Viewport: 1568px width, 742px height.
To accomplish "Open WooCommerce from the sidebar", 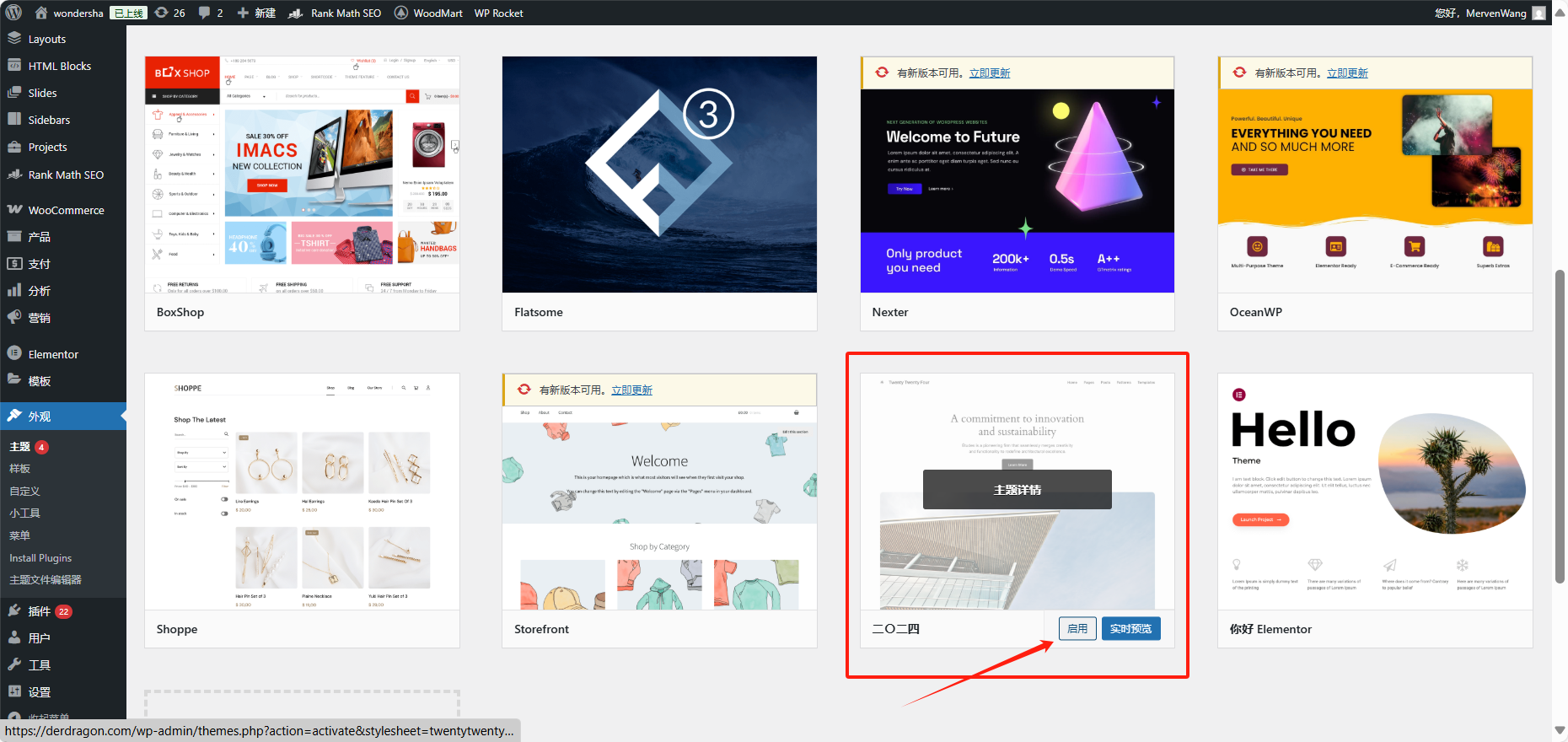I will click(x=66, y=210).
